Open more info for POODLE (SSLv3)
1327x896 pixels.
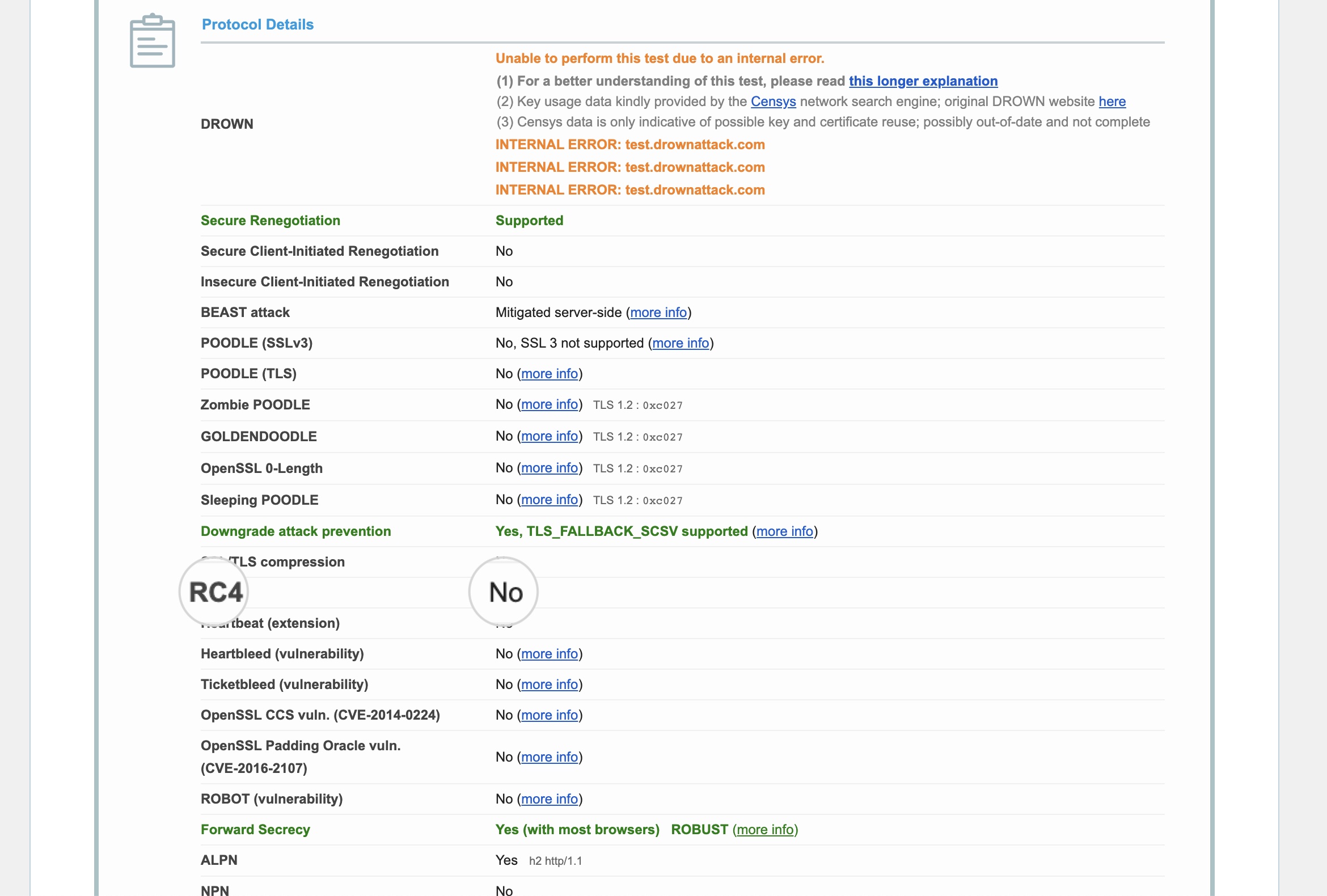point(680,343)
